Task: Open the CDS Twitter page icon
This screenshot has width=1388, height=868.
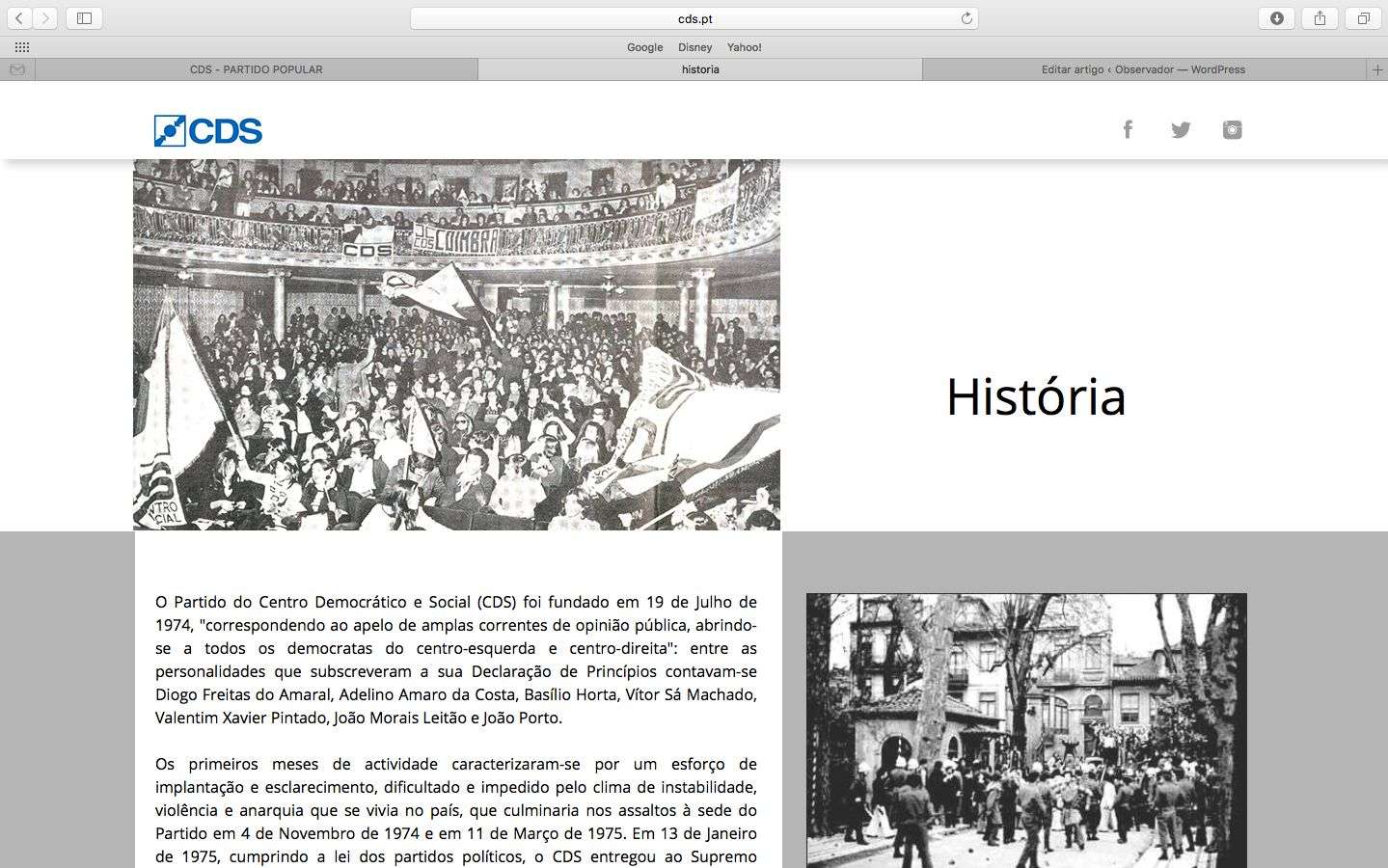Action: click(x=1181, y=130)
